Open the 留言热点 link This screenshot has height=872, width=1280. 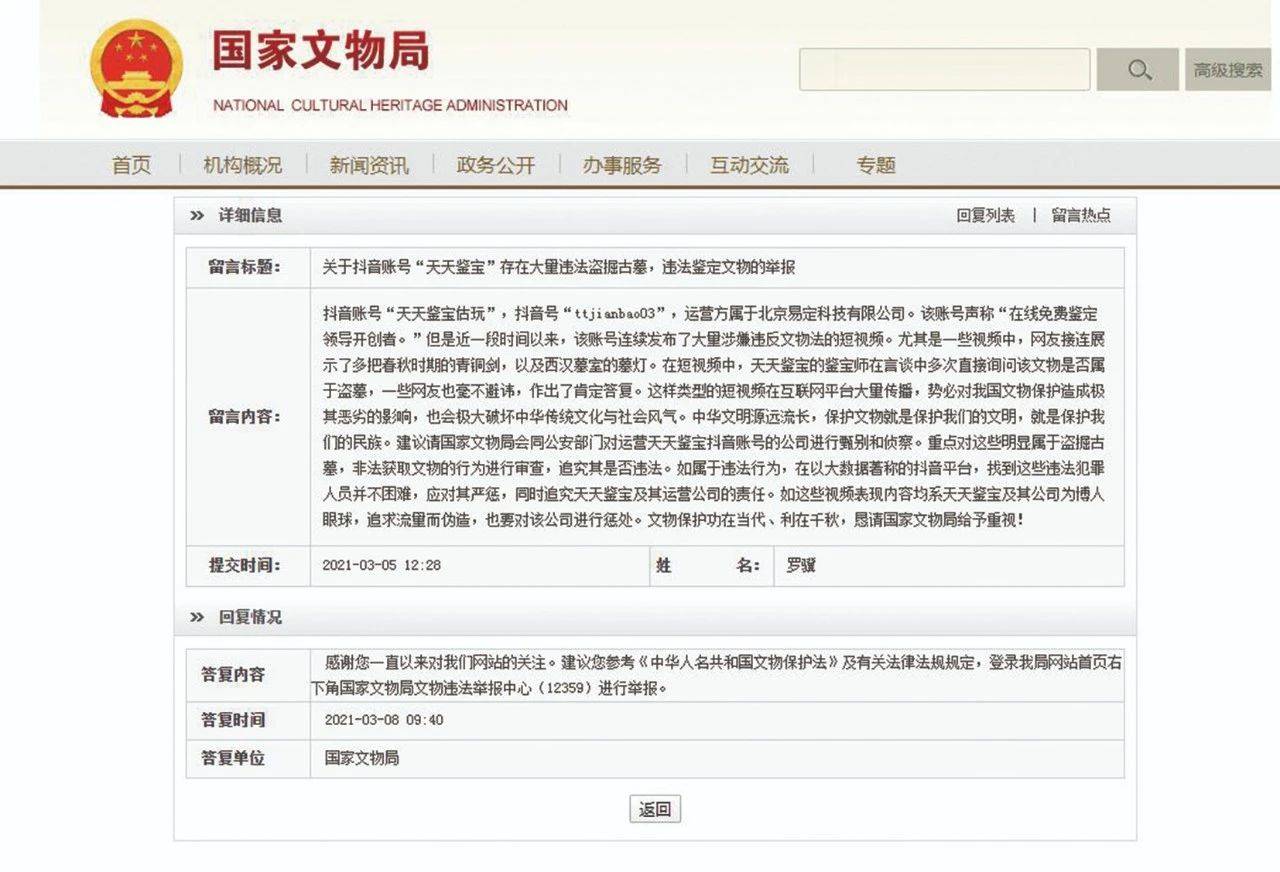point(1081,215)
